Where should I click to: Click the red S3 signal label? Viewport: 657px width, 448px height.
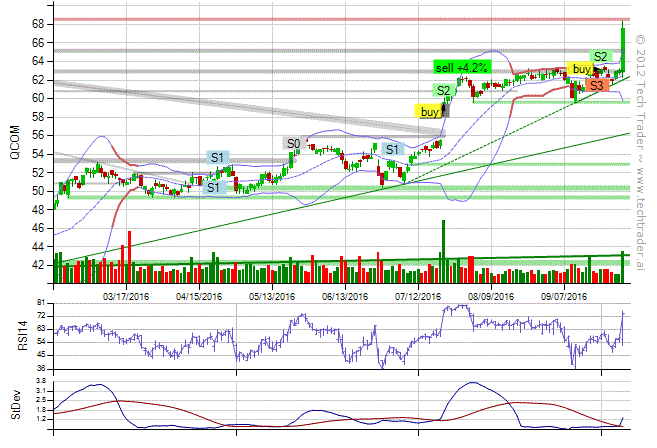pyautogui.click(x=596, y=86)
